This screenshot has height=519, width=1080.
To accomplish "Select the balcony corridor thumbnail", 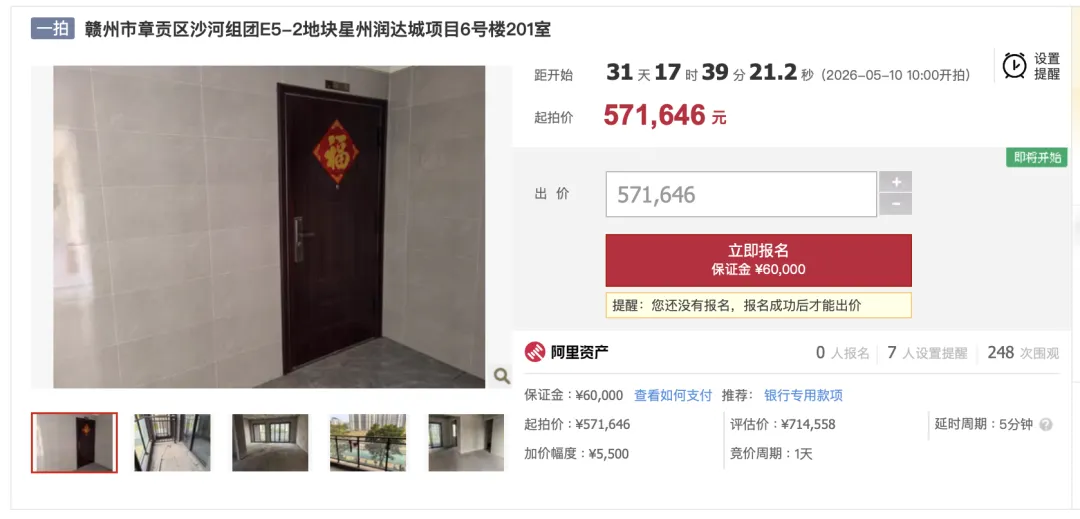I will pyautogui.click(x=172, y=443).
